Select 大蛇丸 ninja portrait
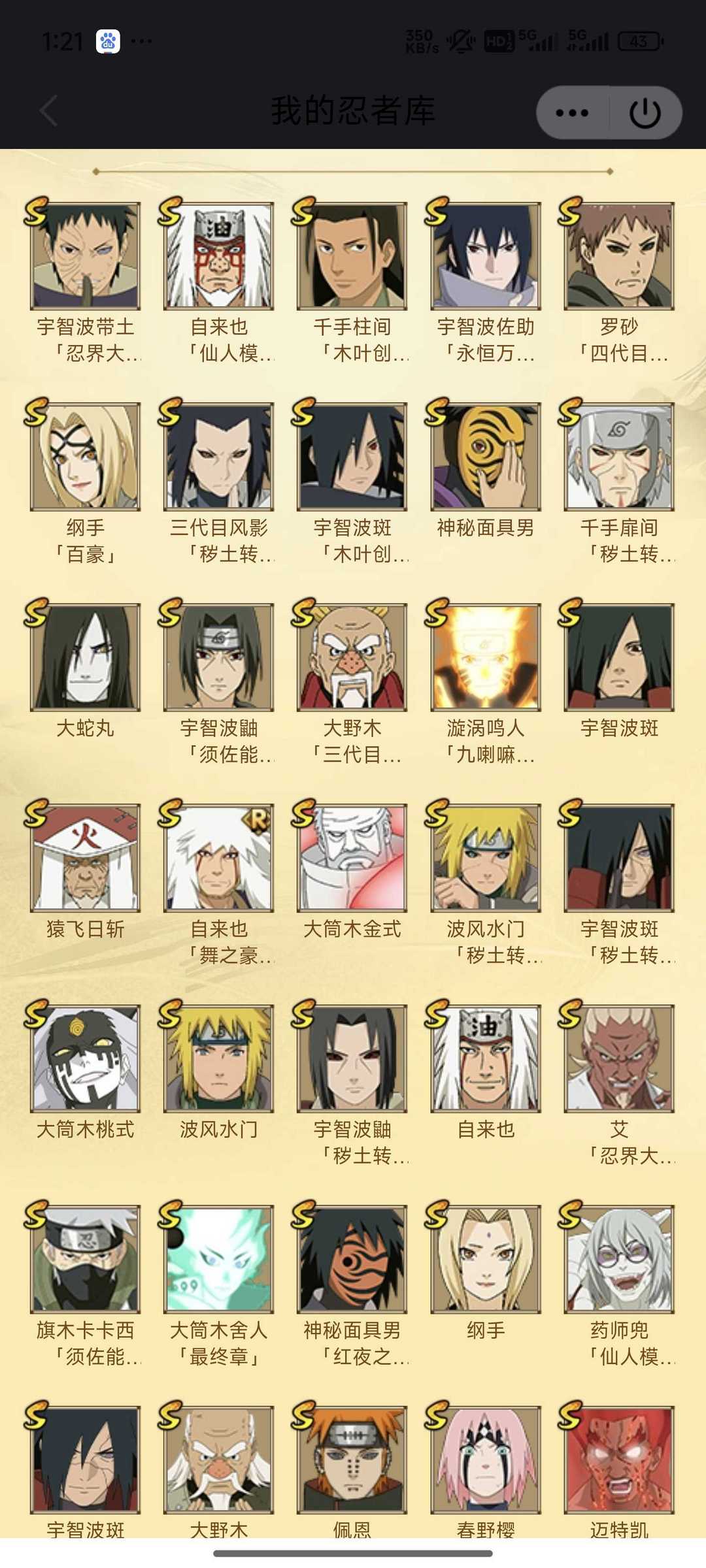Screen dimensions: 706x1568 pos(85,657)
